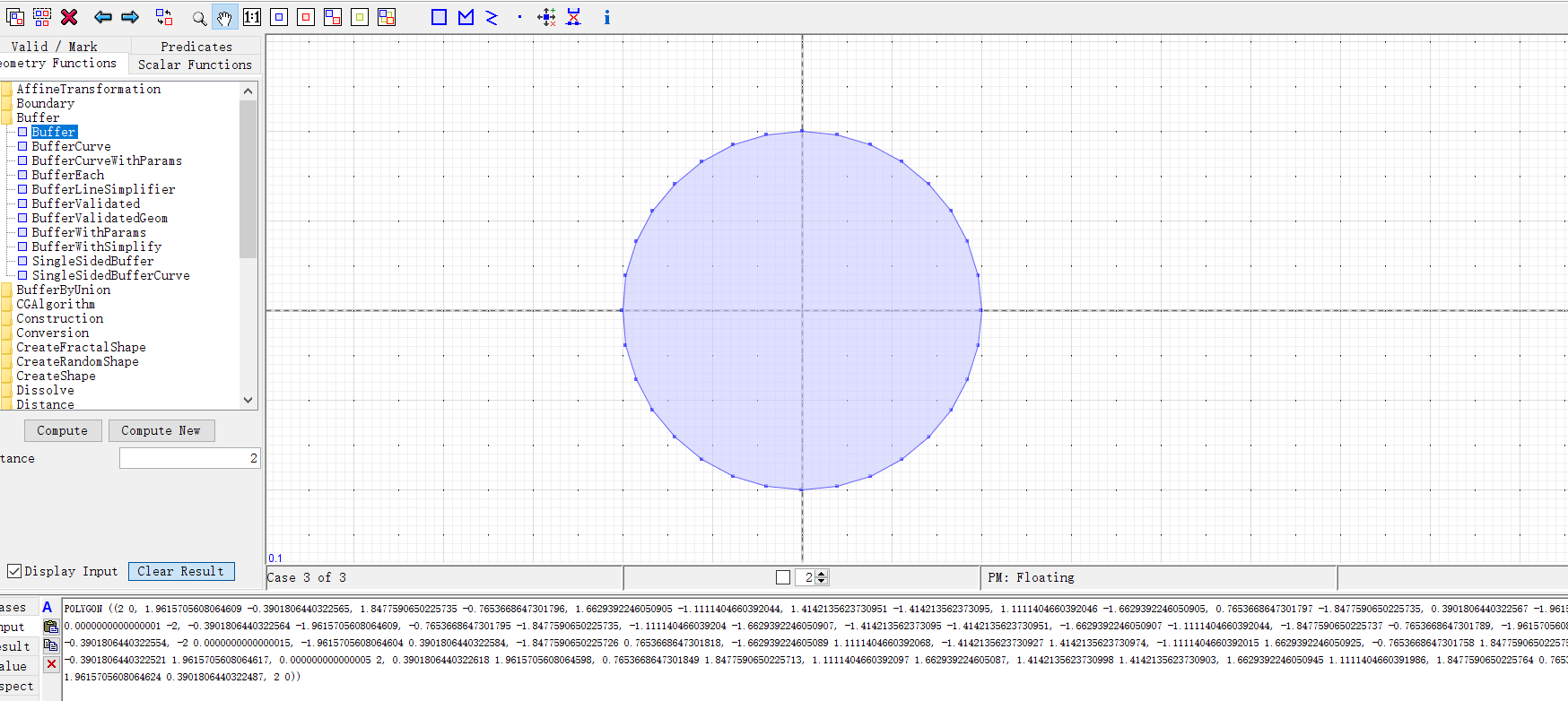Click copy icon beside result text
The height and width of the screenshot is (701, 1568).
(51, 645)
